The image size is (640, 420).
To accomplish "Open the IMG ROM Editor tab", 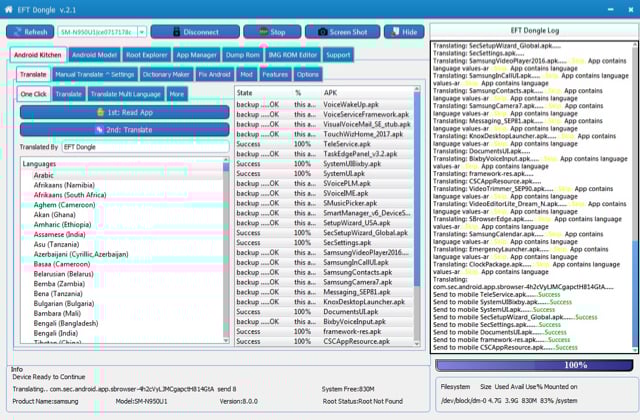I will pos(293,55).
